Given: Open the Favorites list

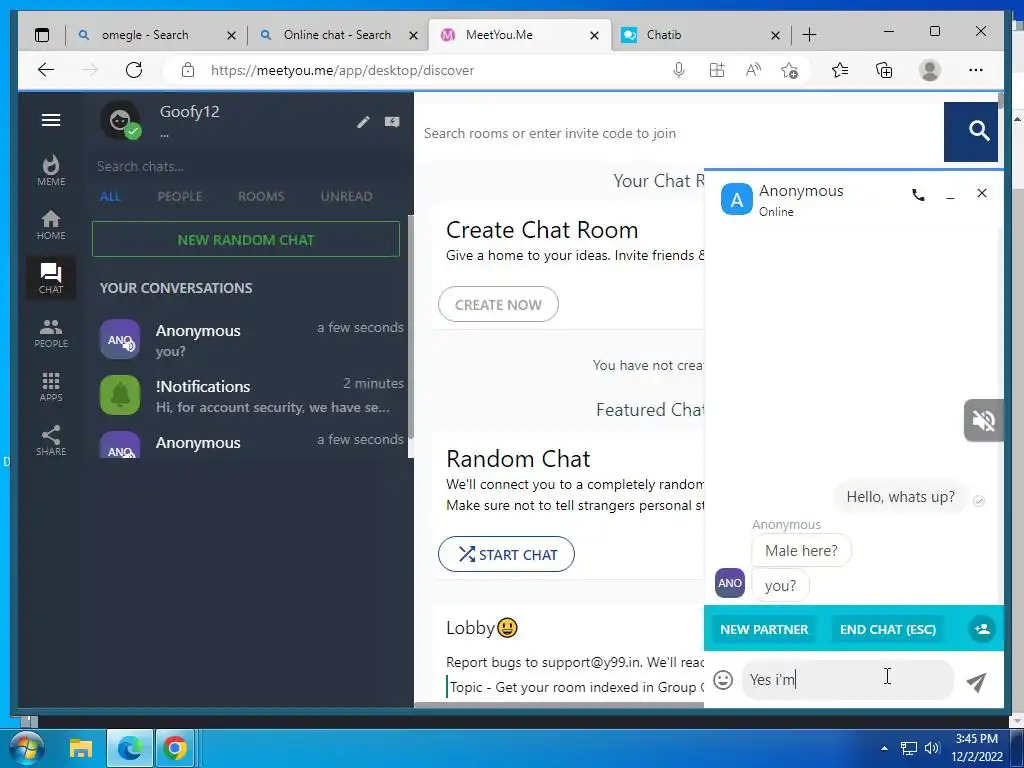Looking at the screenshot, I should click(x=840, y=70).
